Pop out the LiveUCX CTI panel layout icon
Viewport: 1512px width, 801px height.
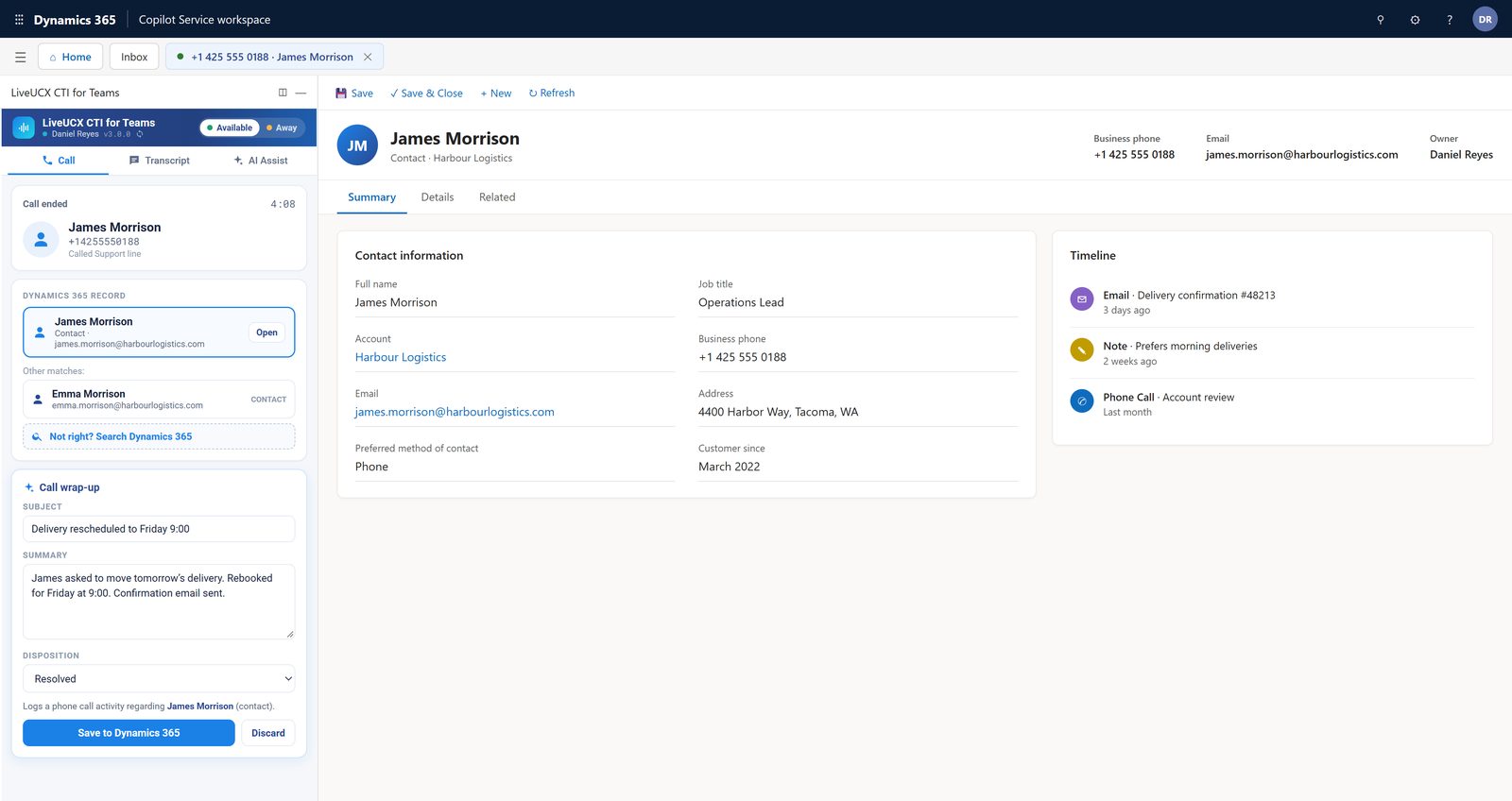(x=283, y=93)
